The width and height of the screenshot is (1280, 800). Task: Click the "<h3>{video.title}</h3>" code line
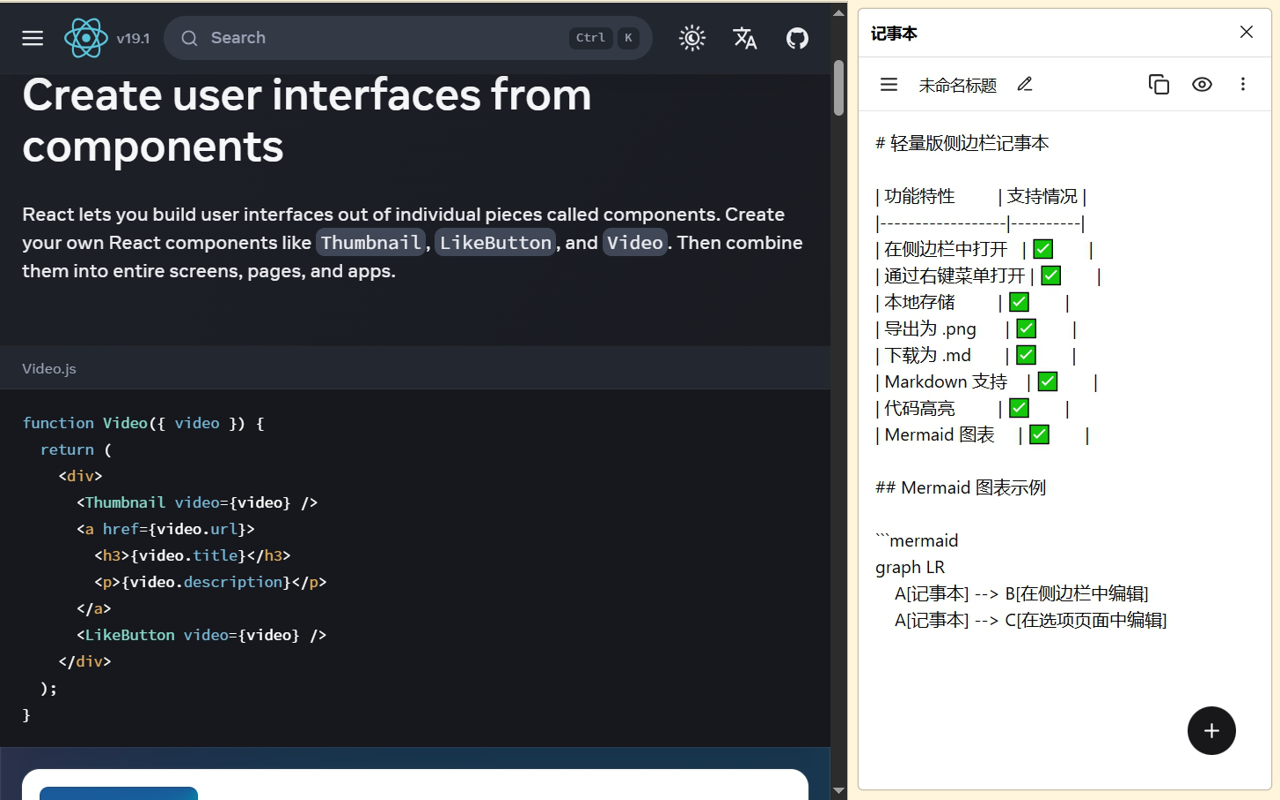coord(193,556)
